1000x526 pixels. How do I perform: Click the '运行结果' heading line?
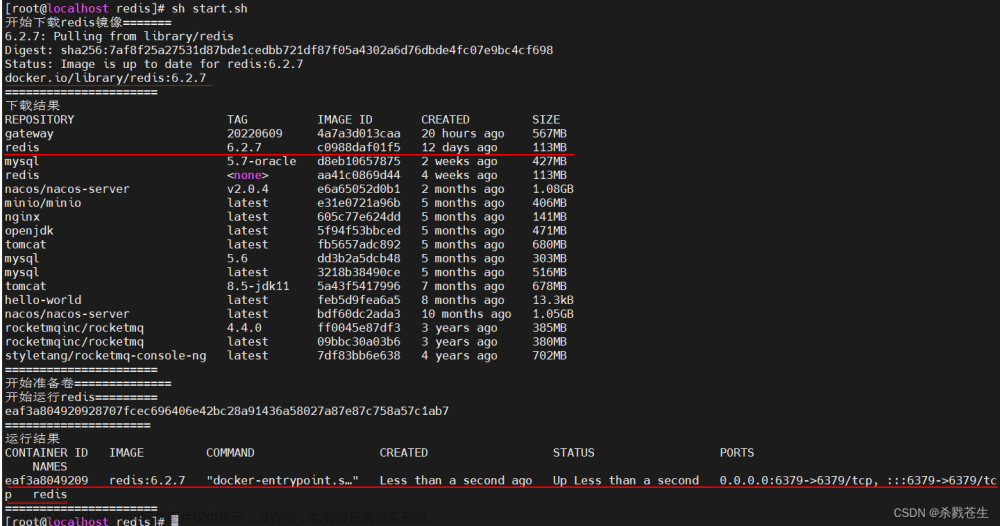(x=32, y=439)
